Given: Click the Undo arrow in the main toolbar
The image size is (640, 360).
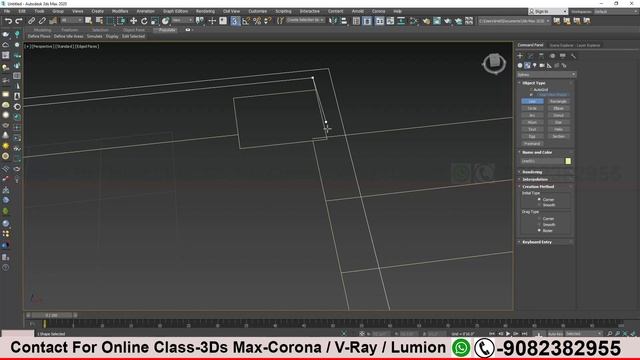Looking at the screenshot, I should (8, 21).
